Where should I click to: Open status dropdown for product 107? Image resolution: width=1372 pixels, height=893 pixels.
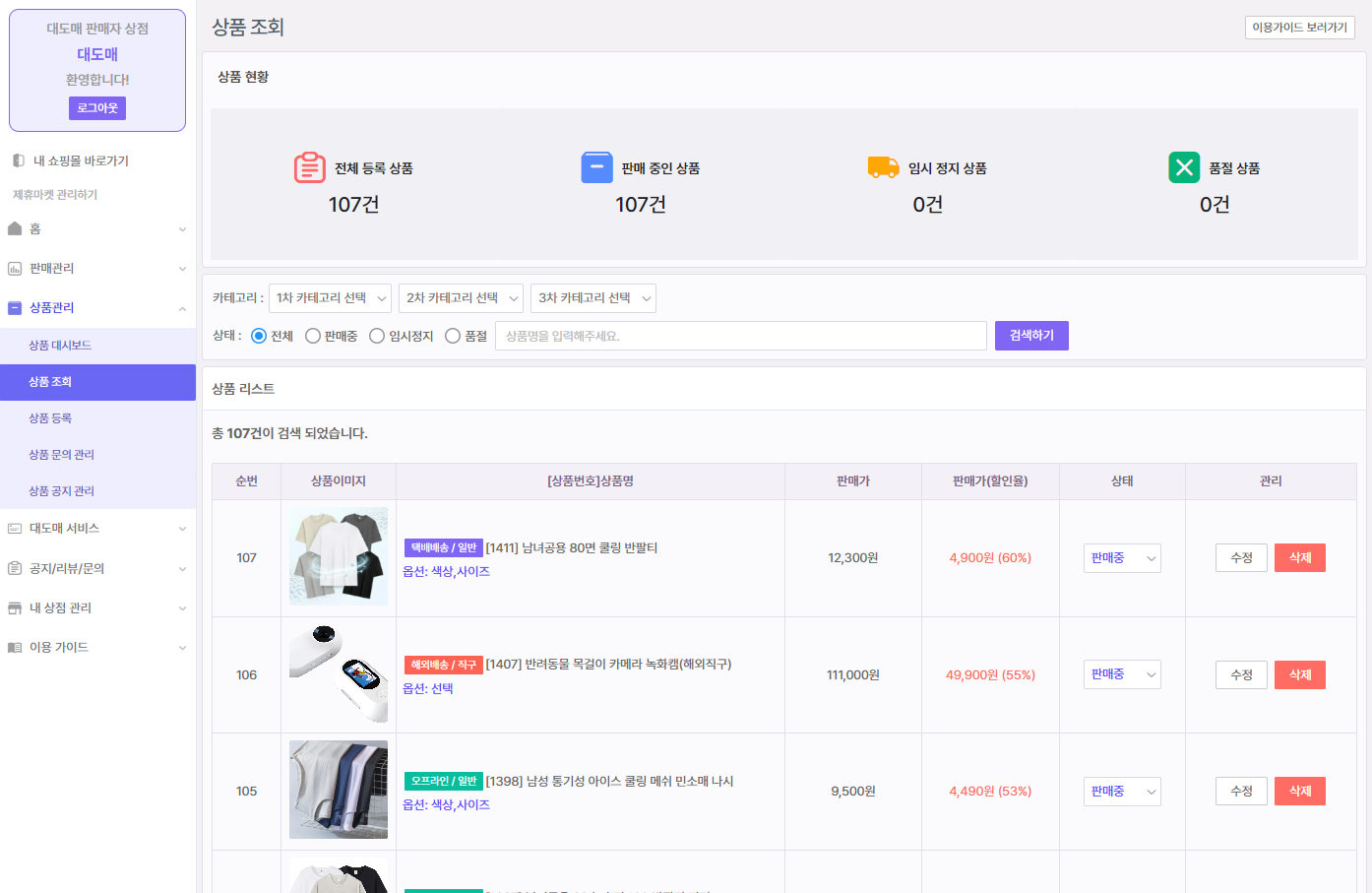1122,558
